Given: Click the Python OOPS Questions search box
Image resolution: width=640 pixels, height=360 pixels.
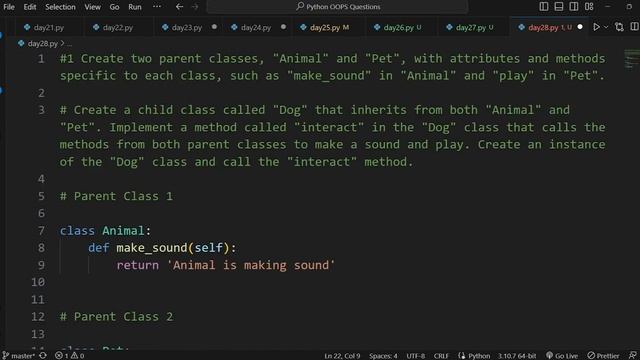Looking at the screenshot, I should (337, 7).
